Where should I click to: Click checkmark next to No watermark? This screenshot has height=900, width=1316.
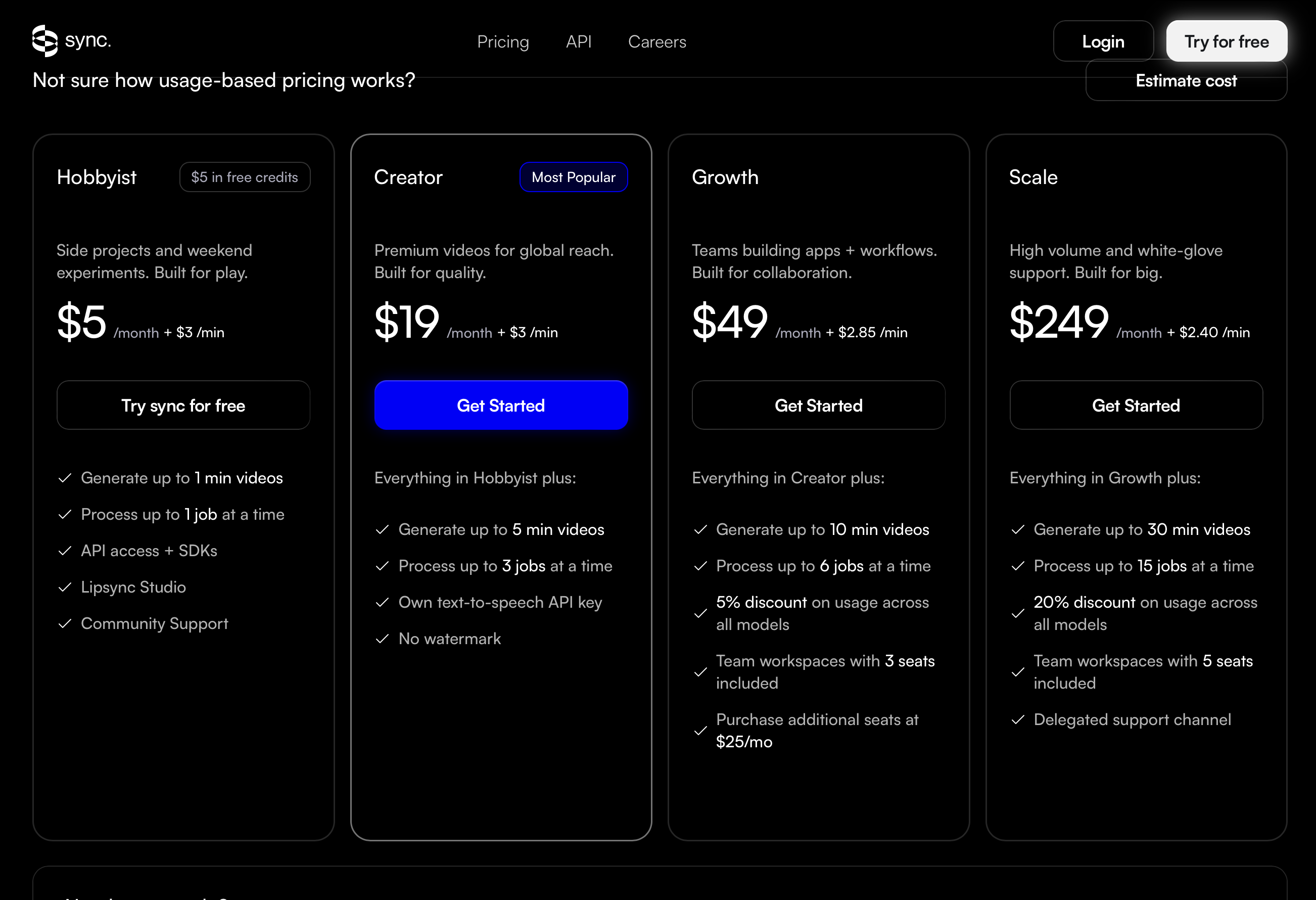coord(382,639)
